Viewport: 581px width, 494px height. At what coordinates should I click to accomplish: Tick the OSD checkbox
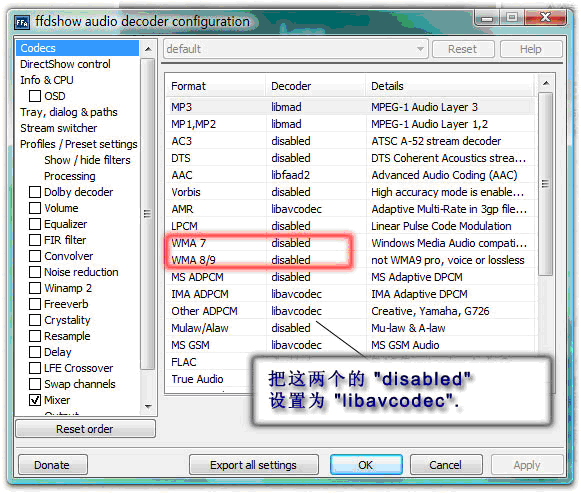pos(35,96)
